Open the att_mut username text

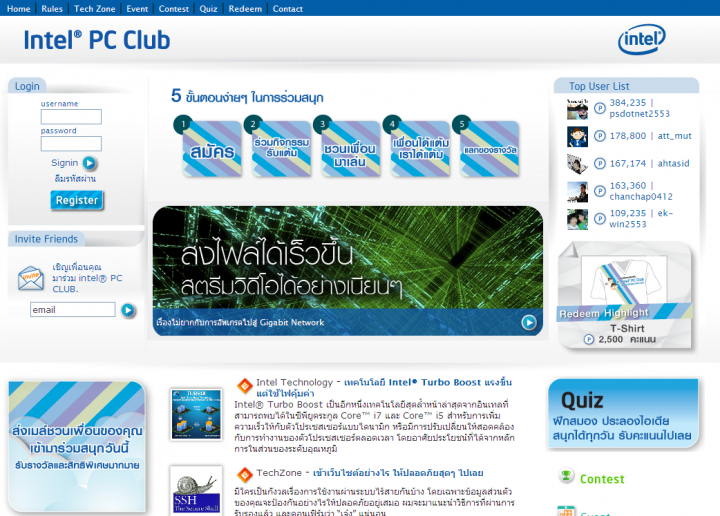click(x=675, y=136)
